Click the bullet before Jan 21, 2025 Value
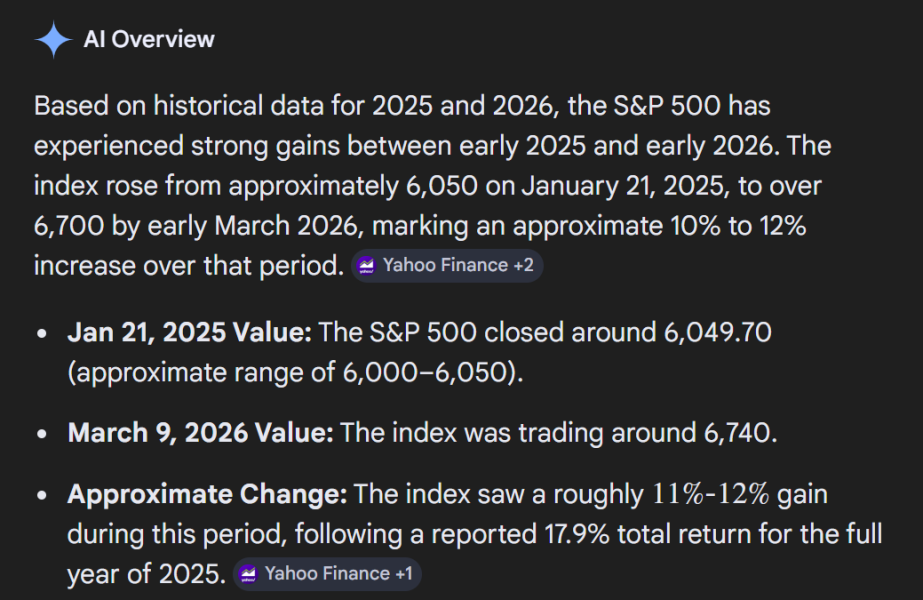Image resolution: width=923 pixels, height=600 pixels. click(42, 334)
